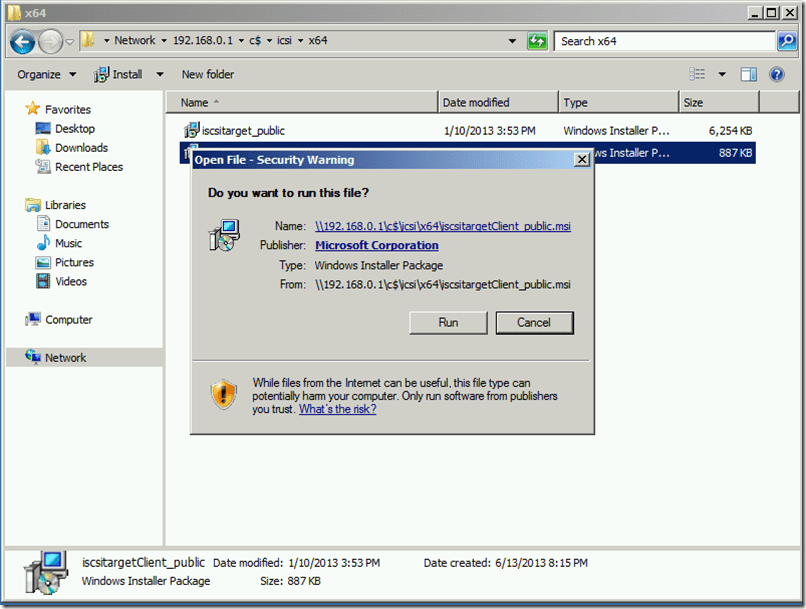Image resolution: width=806 pixels, height=609 pixels.
Task: Click the search magnifier icon
Action: [x=787, y=41]
